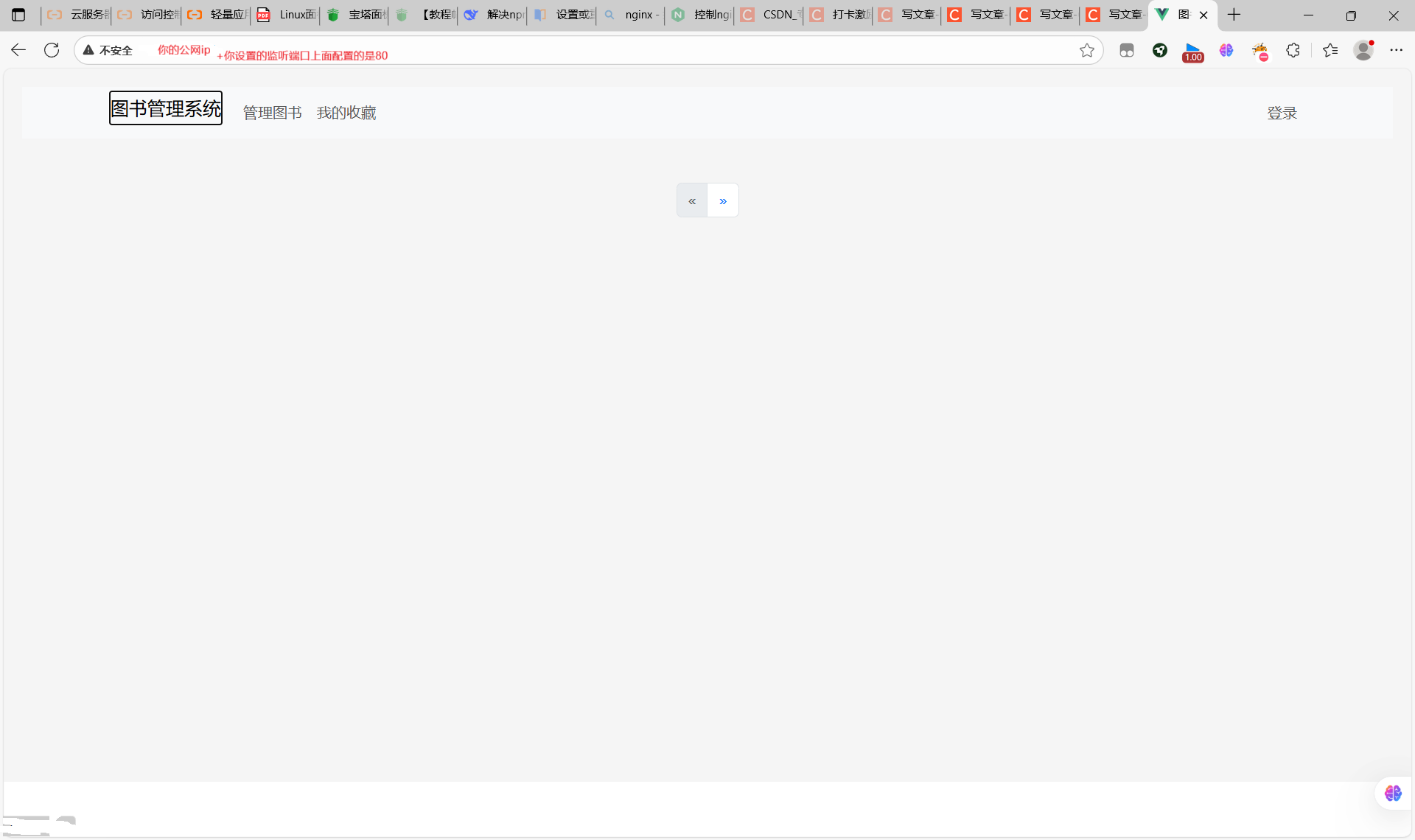Open the 我的收藏 navigation link

pyautogui.click(x=346, y=113)
